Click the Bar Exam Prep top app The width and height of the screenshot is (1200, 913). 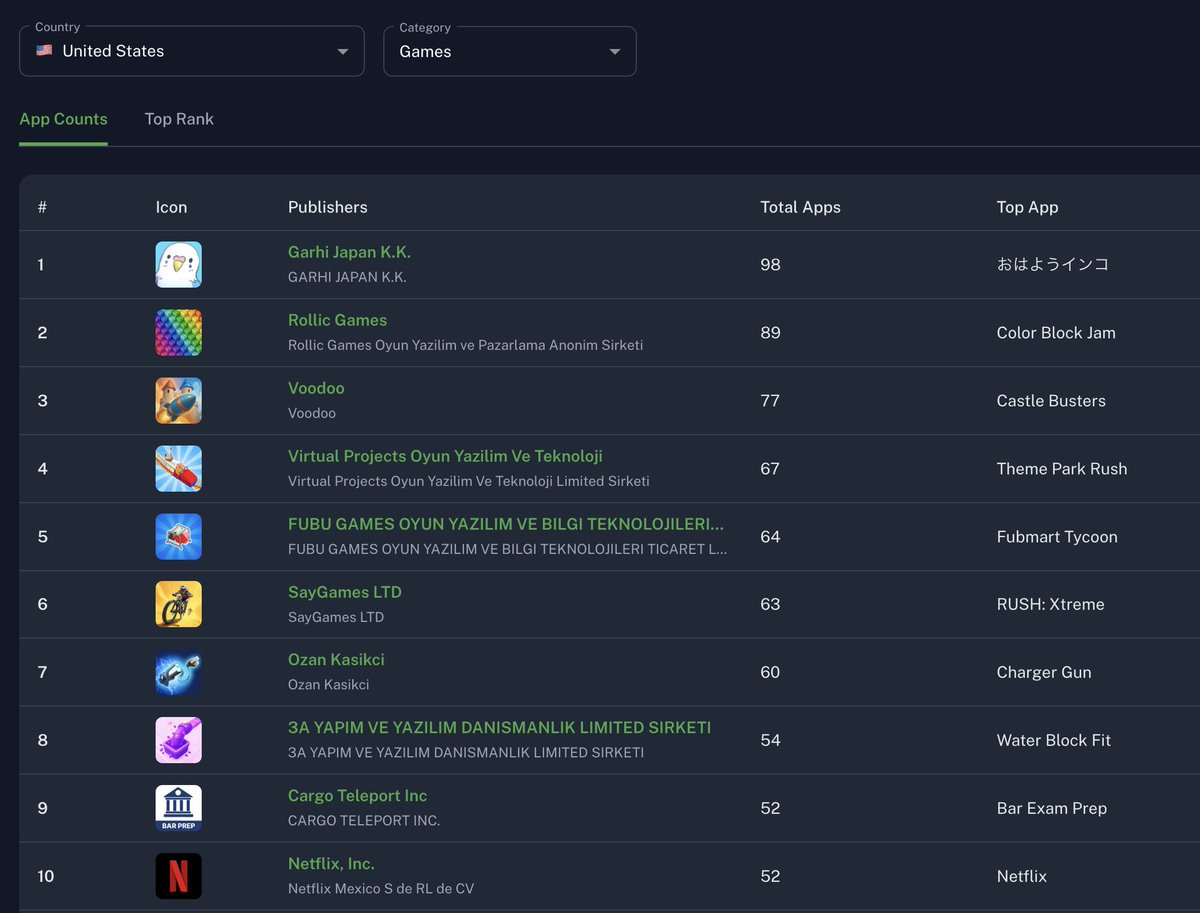(1052, 809)
